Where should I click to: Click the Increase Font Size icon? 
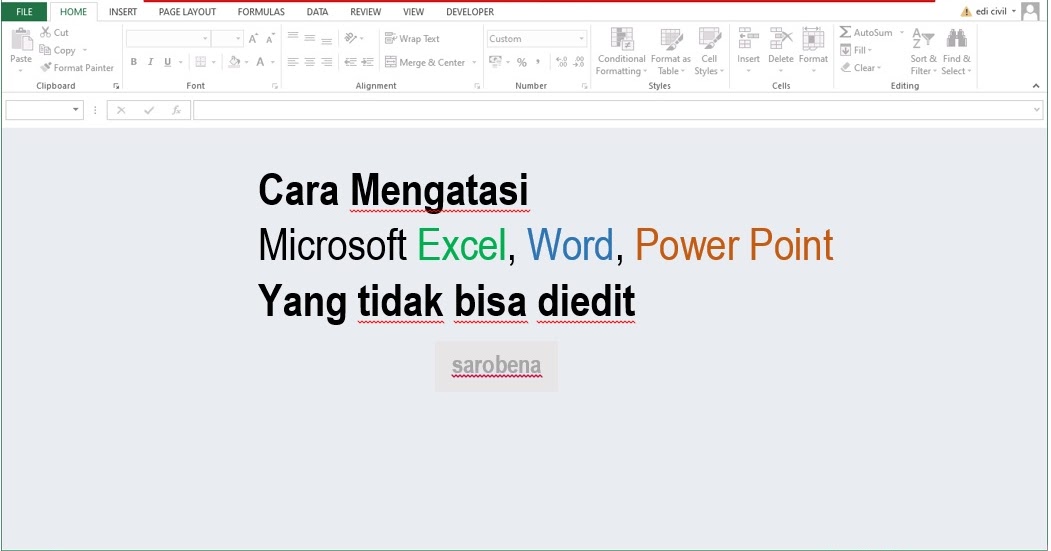253,39
